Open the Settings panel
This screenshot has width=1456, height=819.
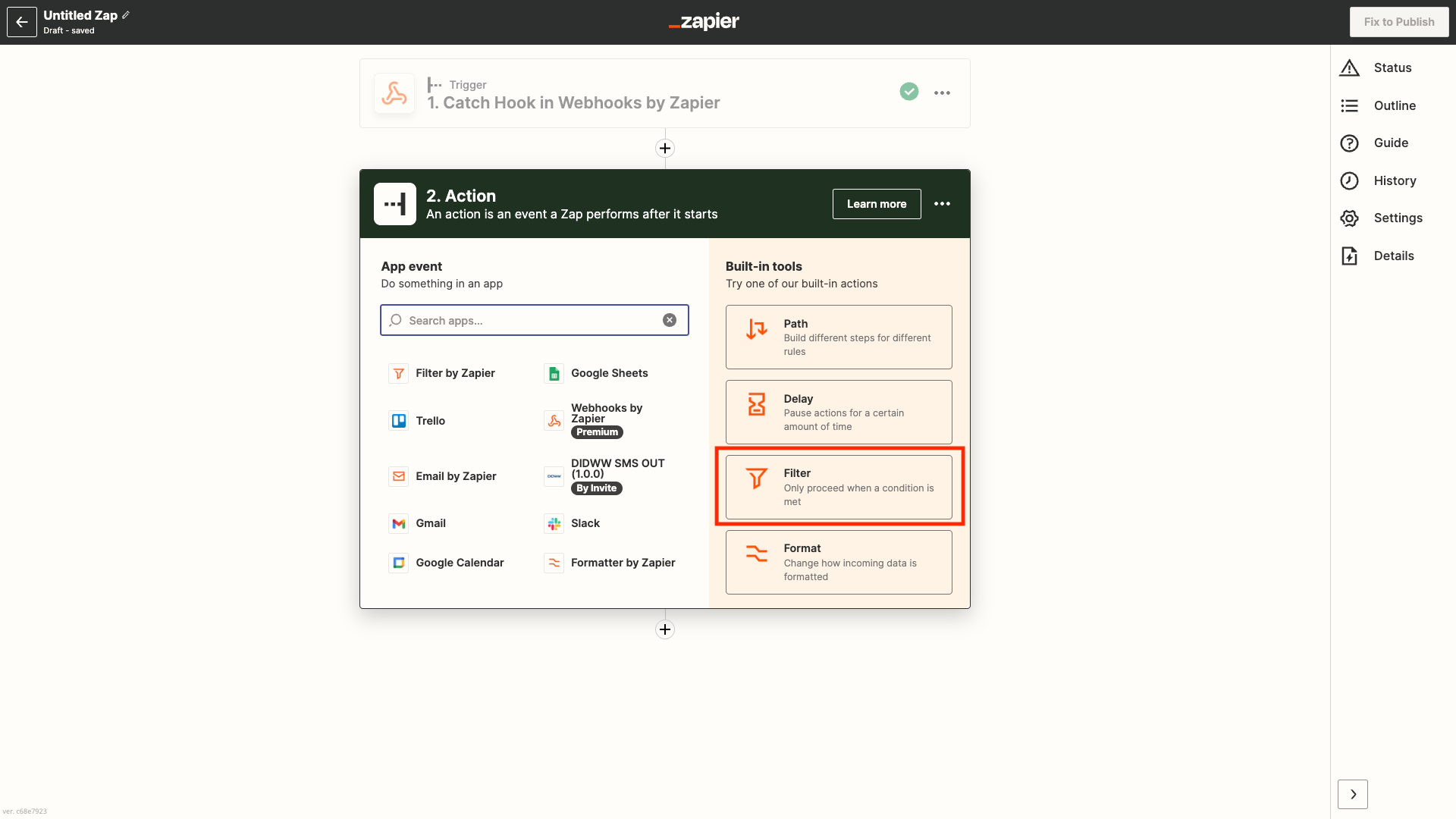[1381, 218]
